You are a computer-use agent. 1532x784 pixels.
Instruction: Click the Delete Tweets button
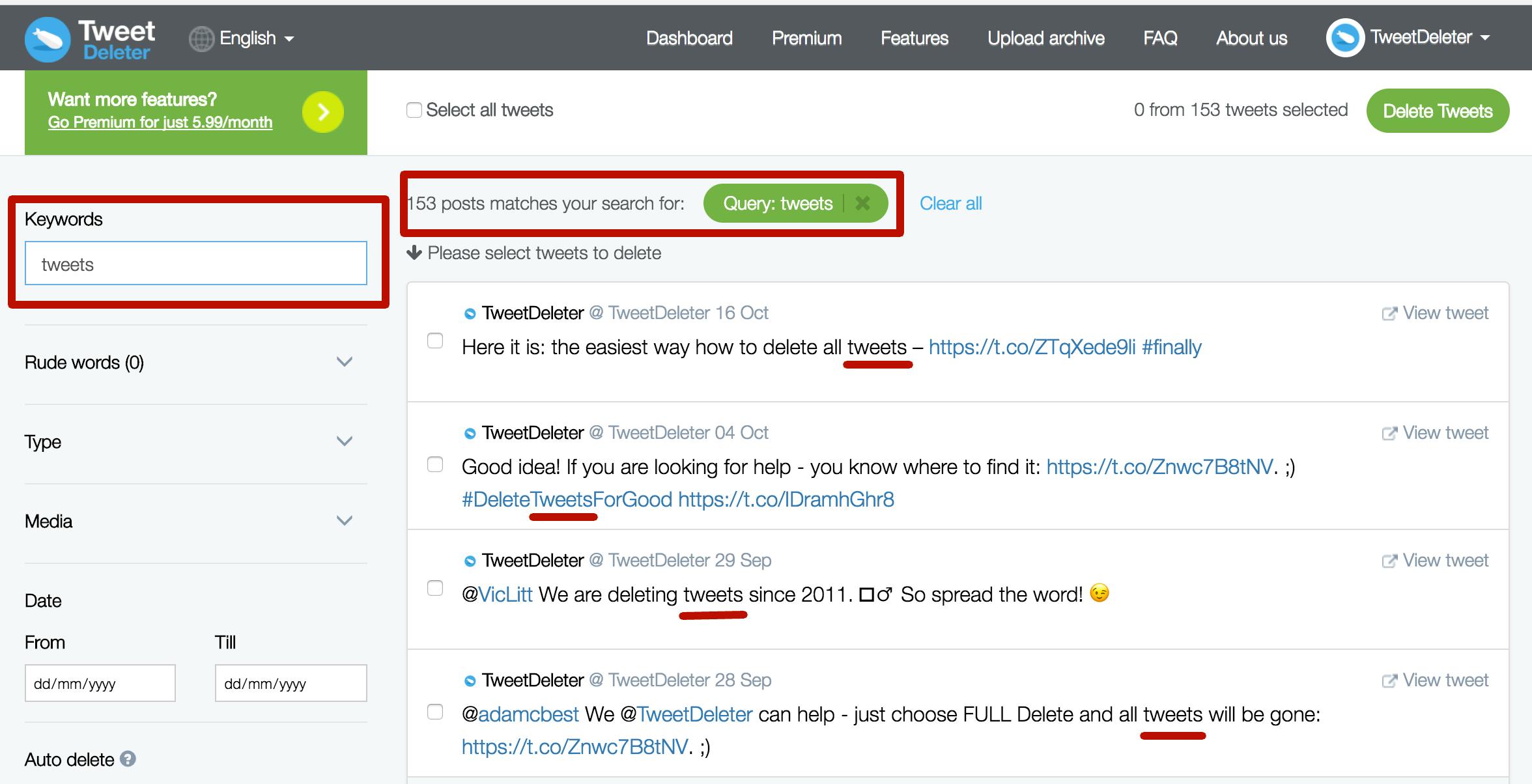[x=1438, y=111]
